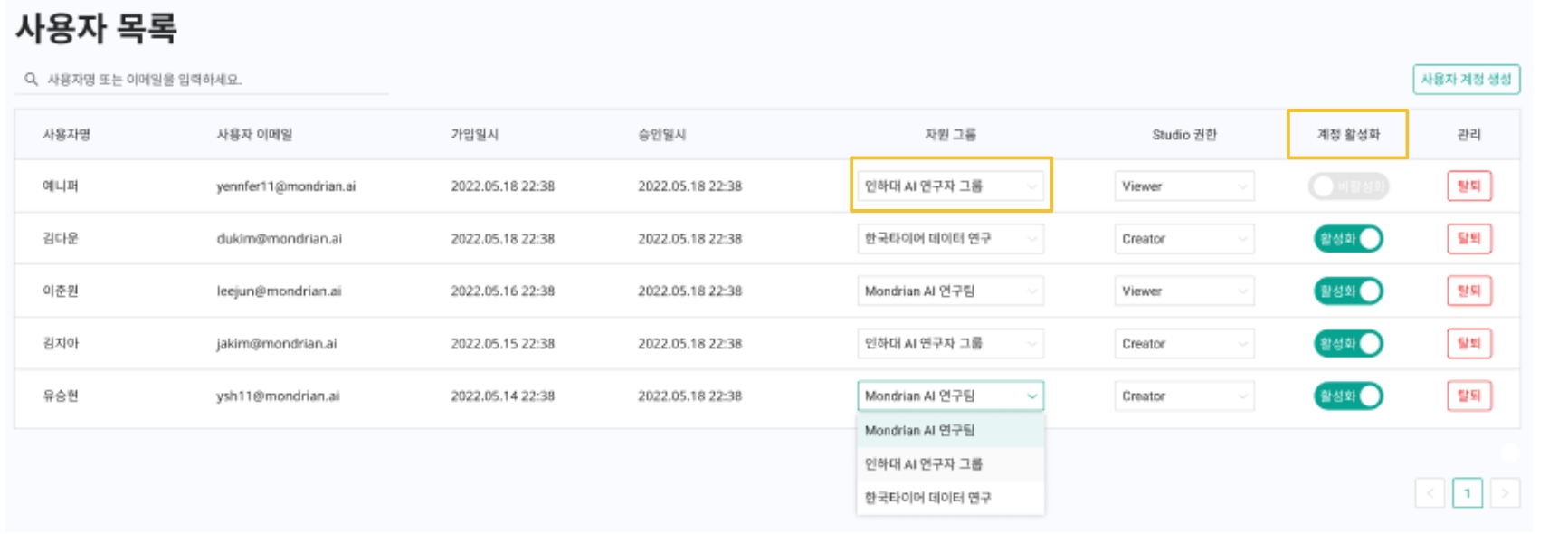Open Studio permission dropdown for 유승현
Viewport: 1568px width, 534px height.
coord(1183,396)
